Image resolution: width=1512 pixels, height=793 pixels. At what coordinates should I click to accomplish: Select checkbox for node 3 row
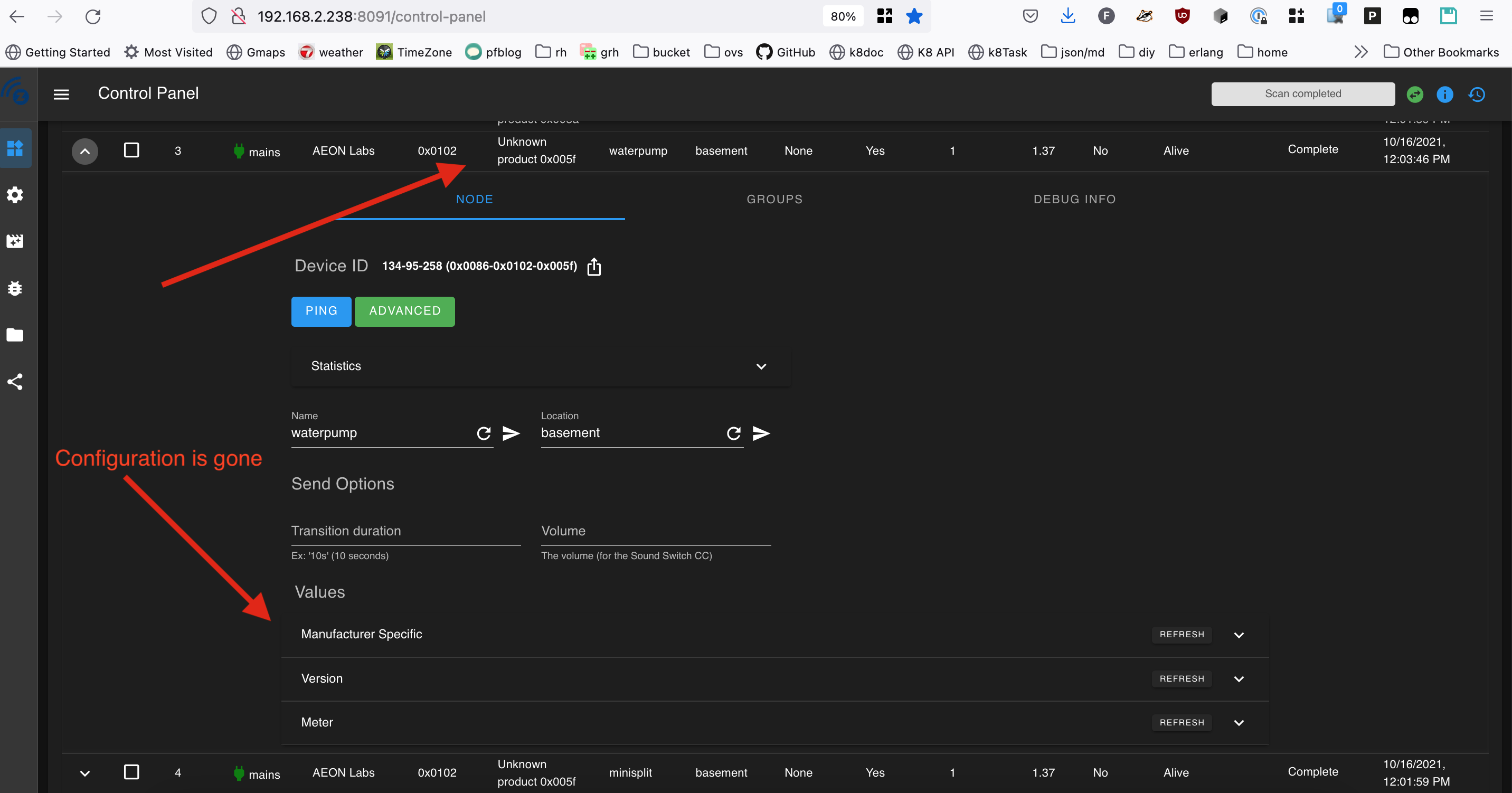coord(131,150)
